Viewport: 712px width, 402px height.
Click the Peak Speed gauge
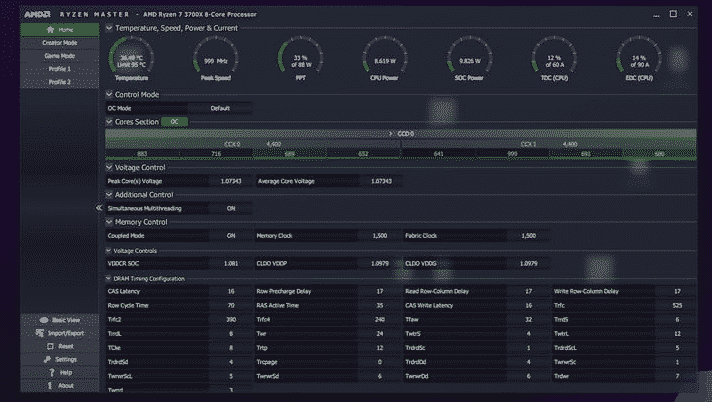point(216,60)
